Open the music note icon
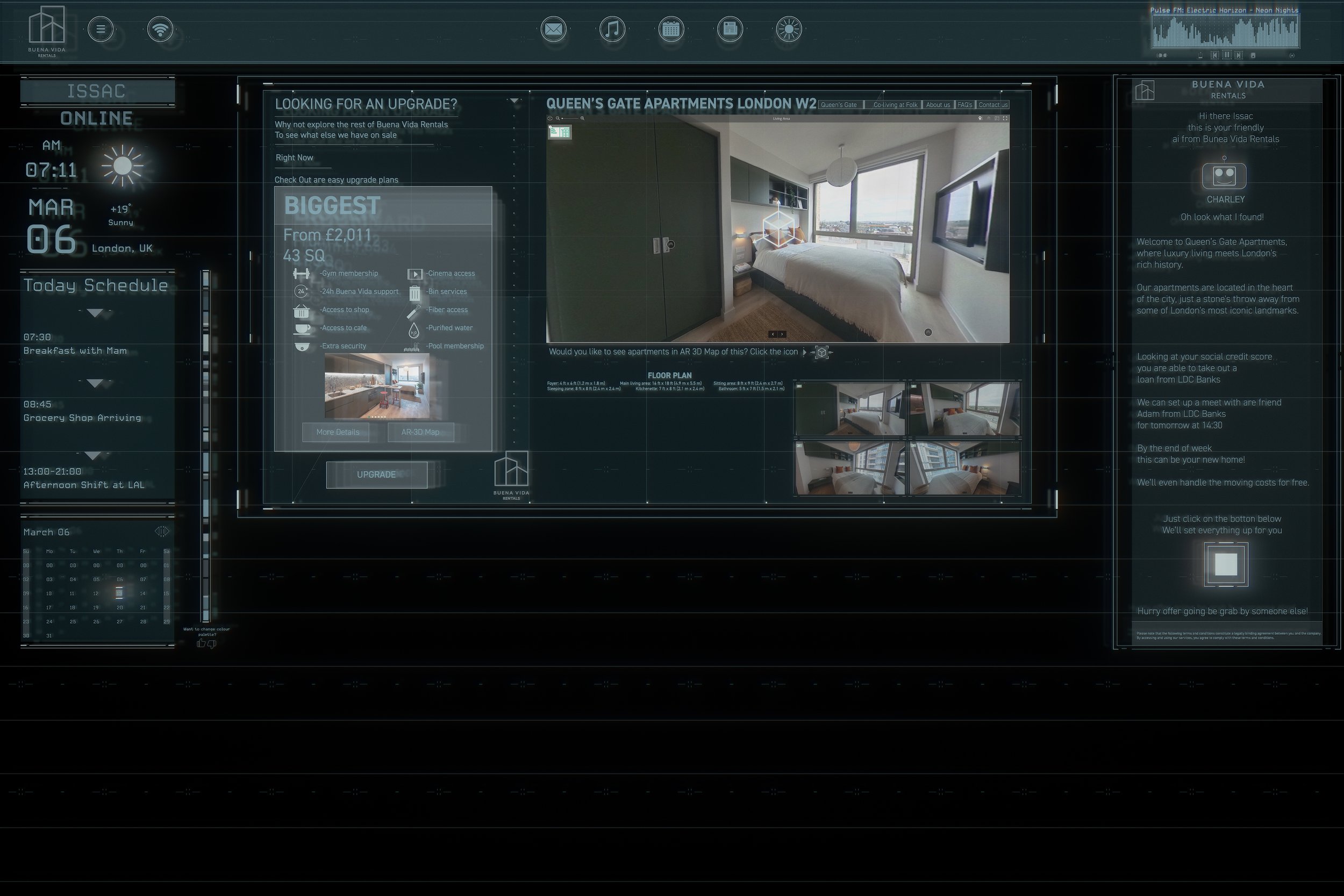Image resolution: width=1344 pixels, height=896 pixels. (x=612, y=29)
